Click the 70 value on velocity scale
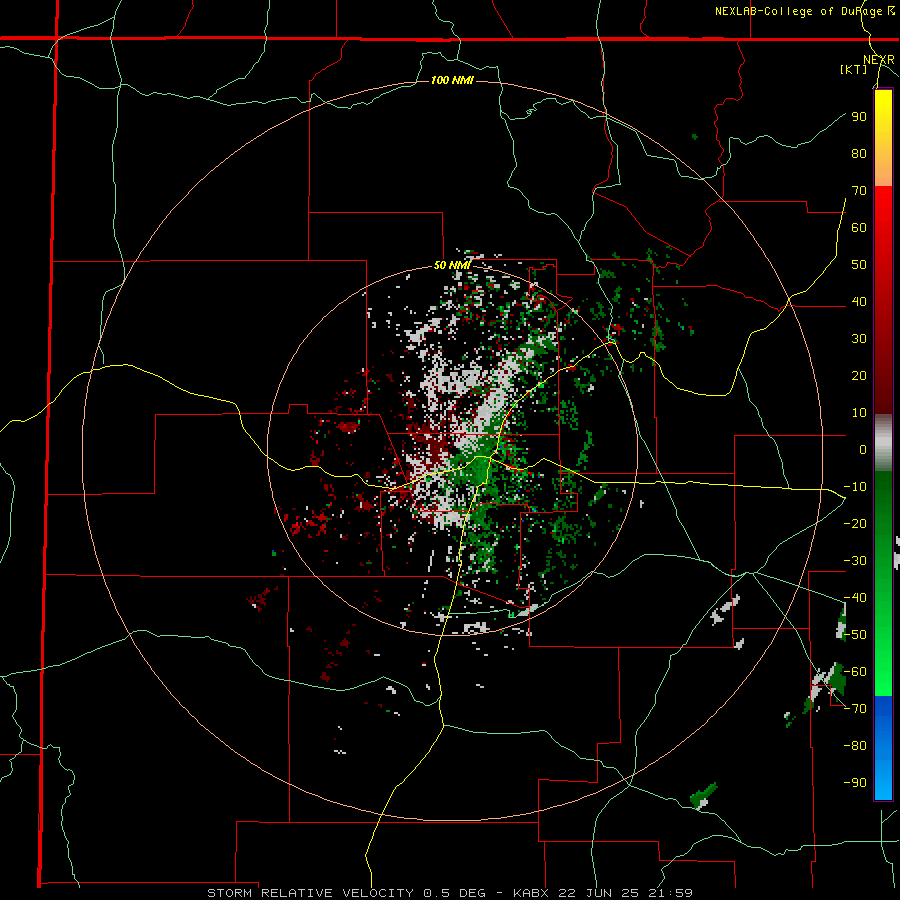This screenshot has height=900, width=900. pyautogui.click(x=859, y=191)
